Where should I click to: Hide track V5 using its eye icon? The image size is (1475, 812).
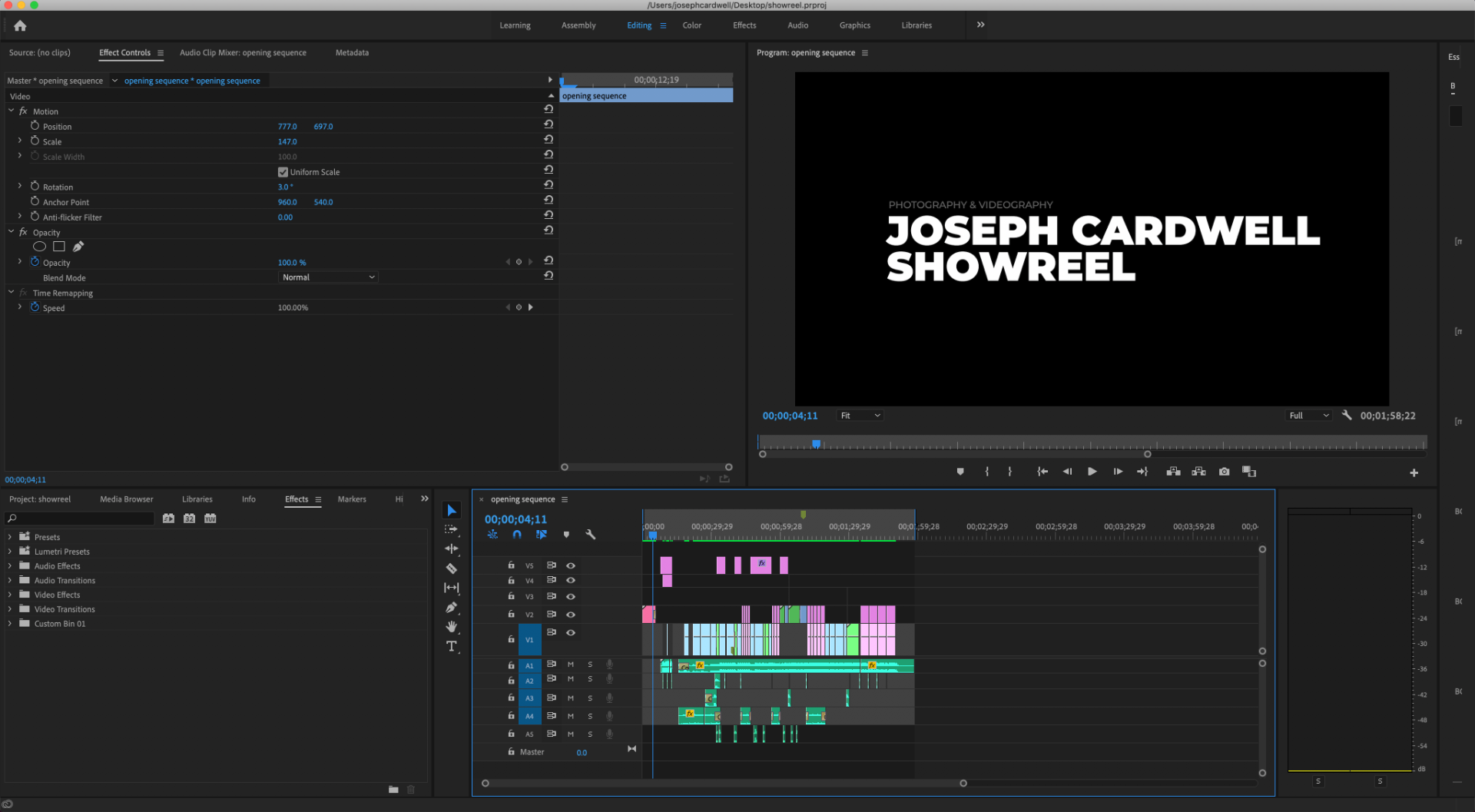point(571,565)
